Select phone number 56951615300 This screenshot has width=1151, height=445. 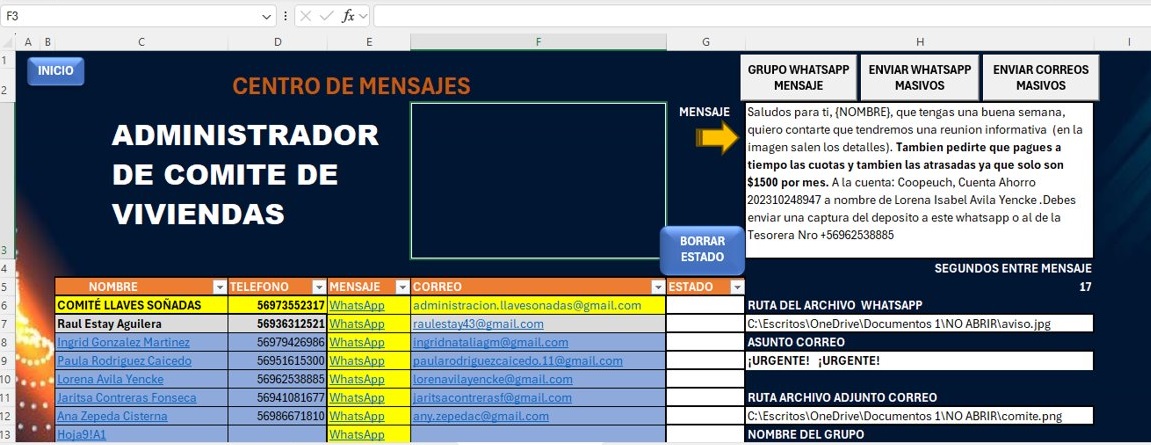(x=277, y=361)
